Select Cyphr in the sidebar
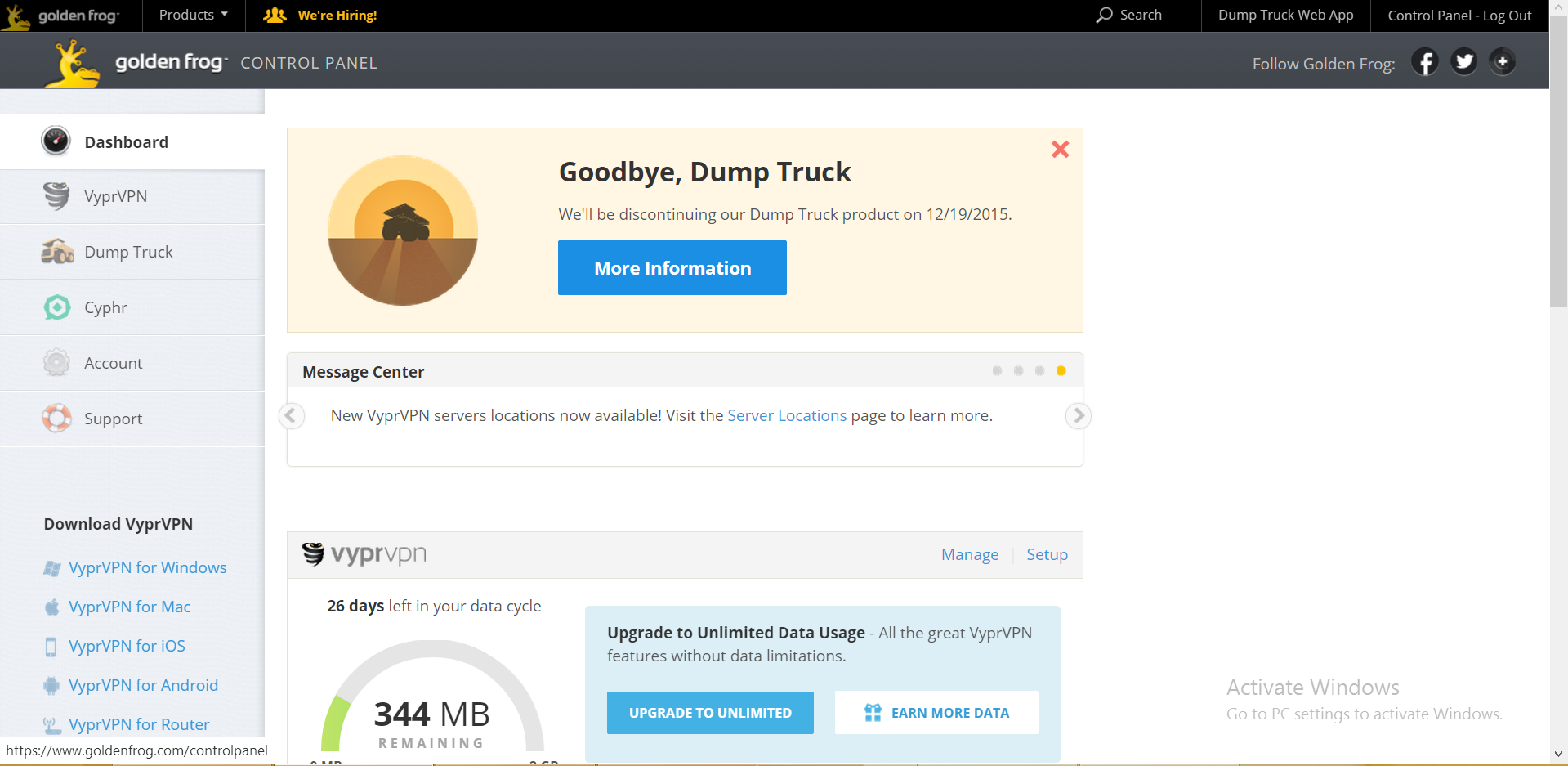 (132, 307)
